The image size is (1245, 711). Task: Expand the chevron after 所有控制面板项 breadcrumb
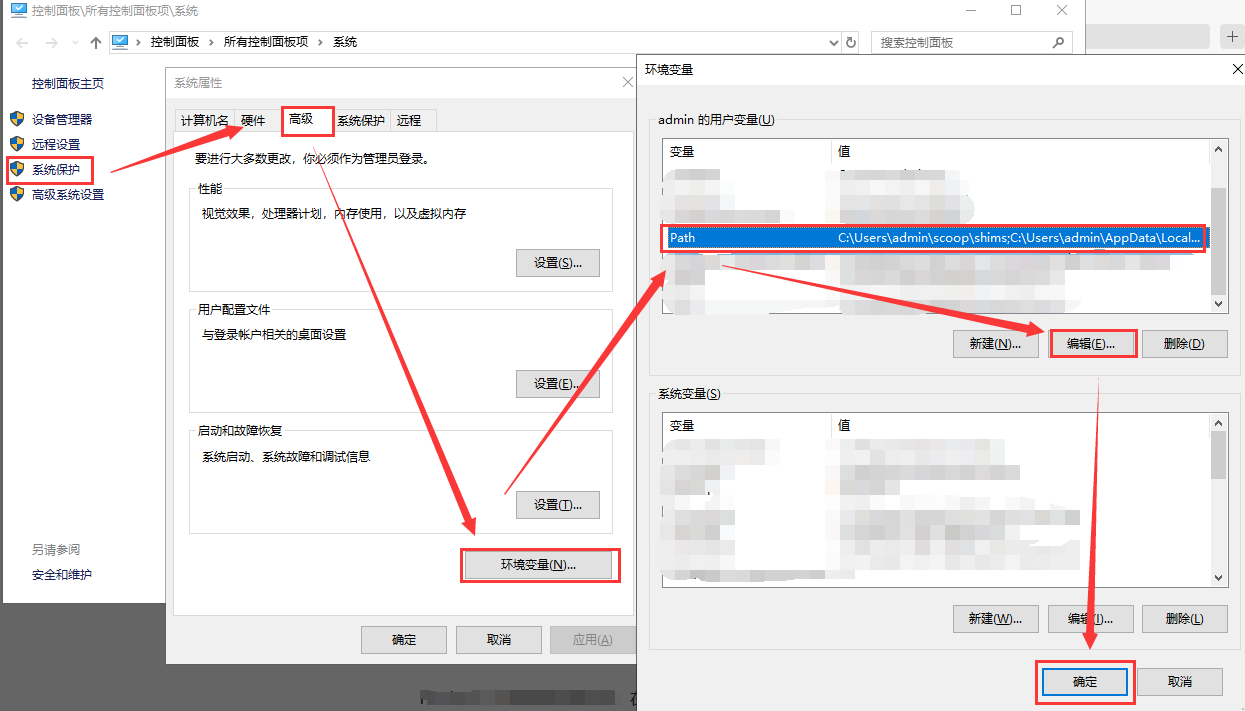[x=320, y=42]
